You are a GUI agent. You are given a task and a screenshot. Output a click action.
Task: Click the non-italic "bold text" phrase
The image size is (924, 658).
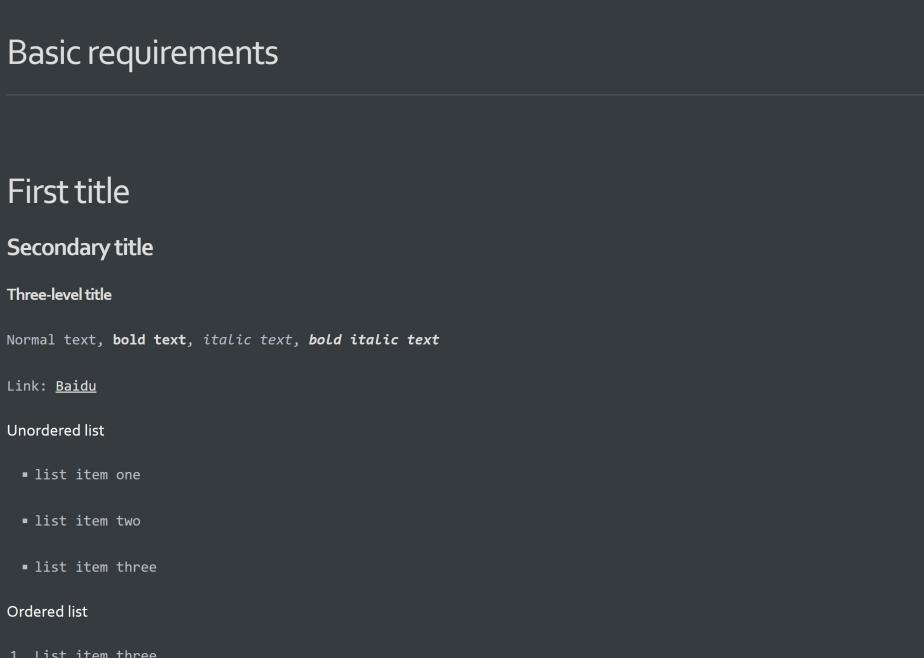click(x=149, y=340)
